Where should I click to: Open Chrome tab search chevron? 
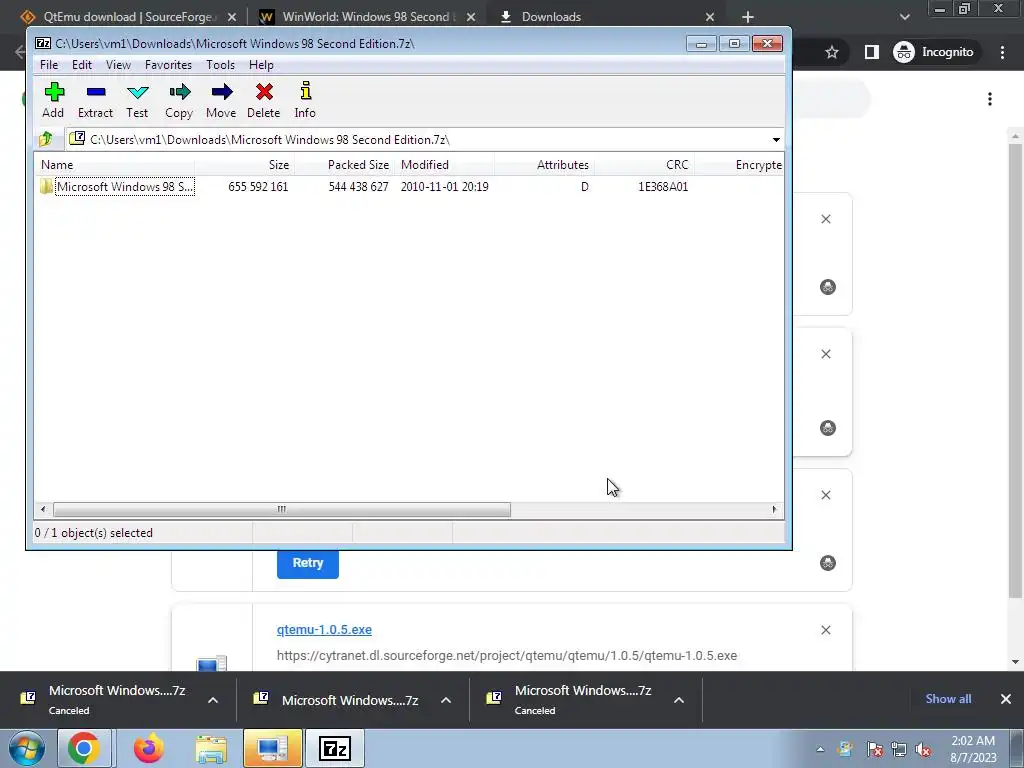tap(904, 17)
